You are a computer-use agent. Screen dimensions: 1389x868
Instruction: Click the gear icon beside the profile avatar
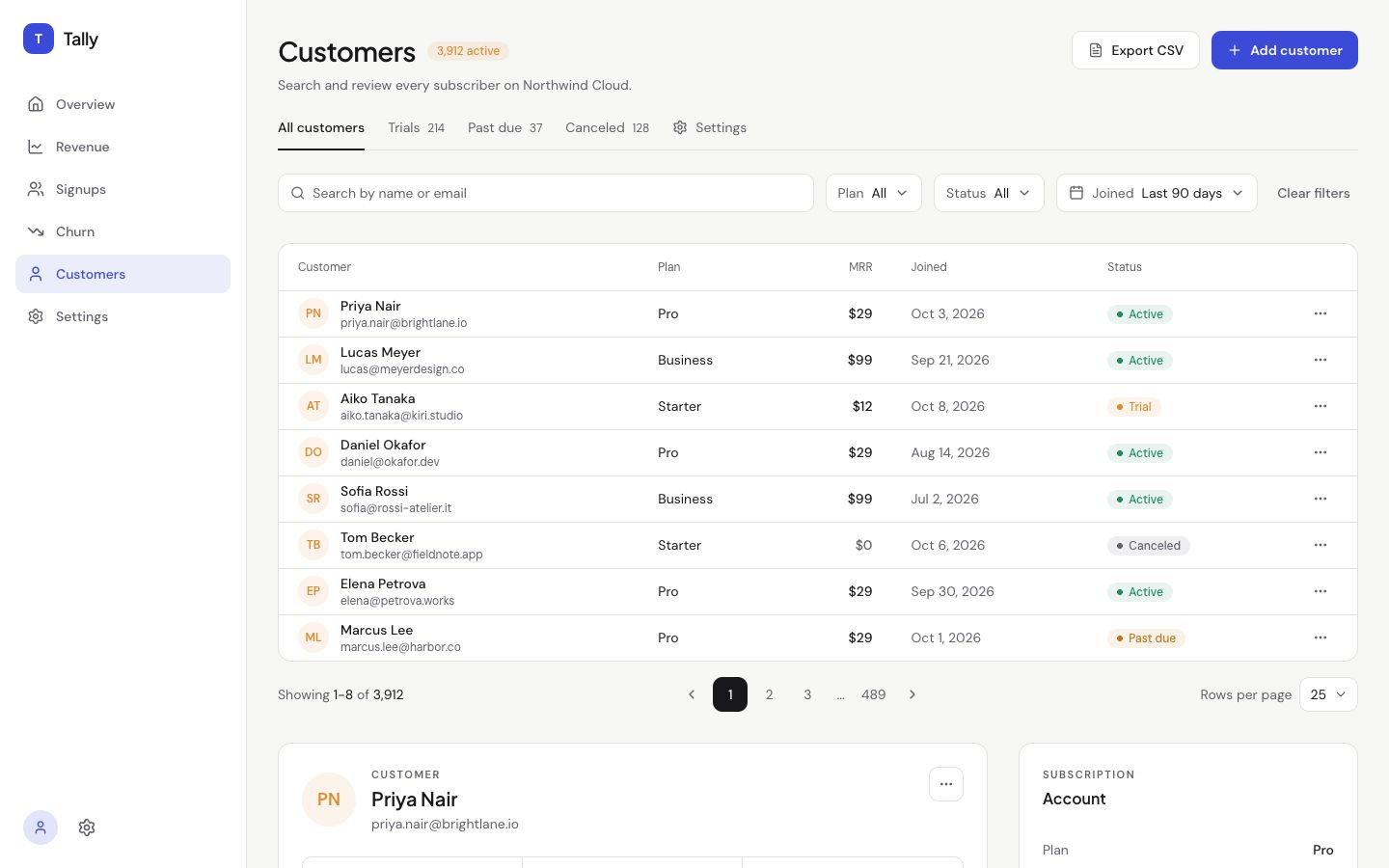87,827
